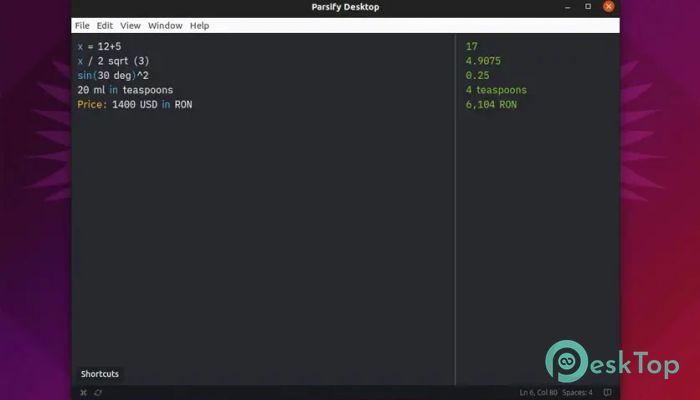Click the 4.9075 result value
700x400 pixels.
tap(482, 61)
